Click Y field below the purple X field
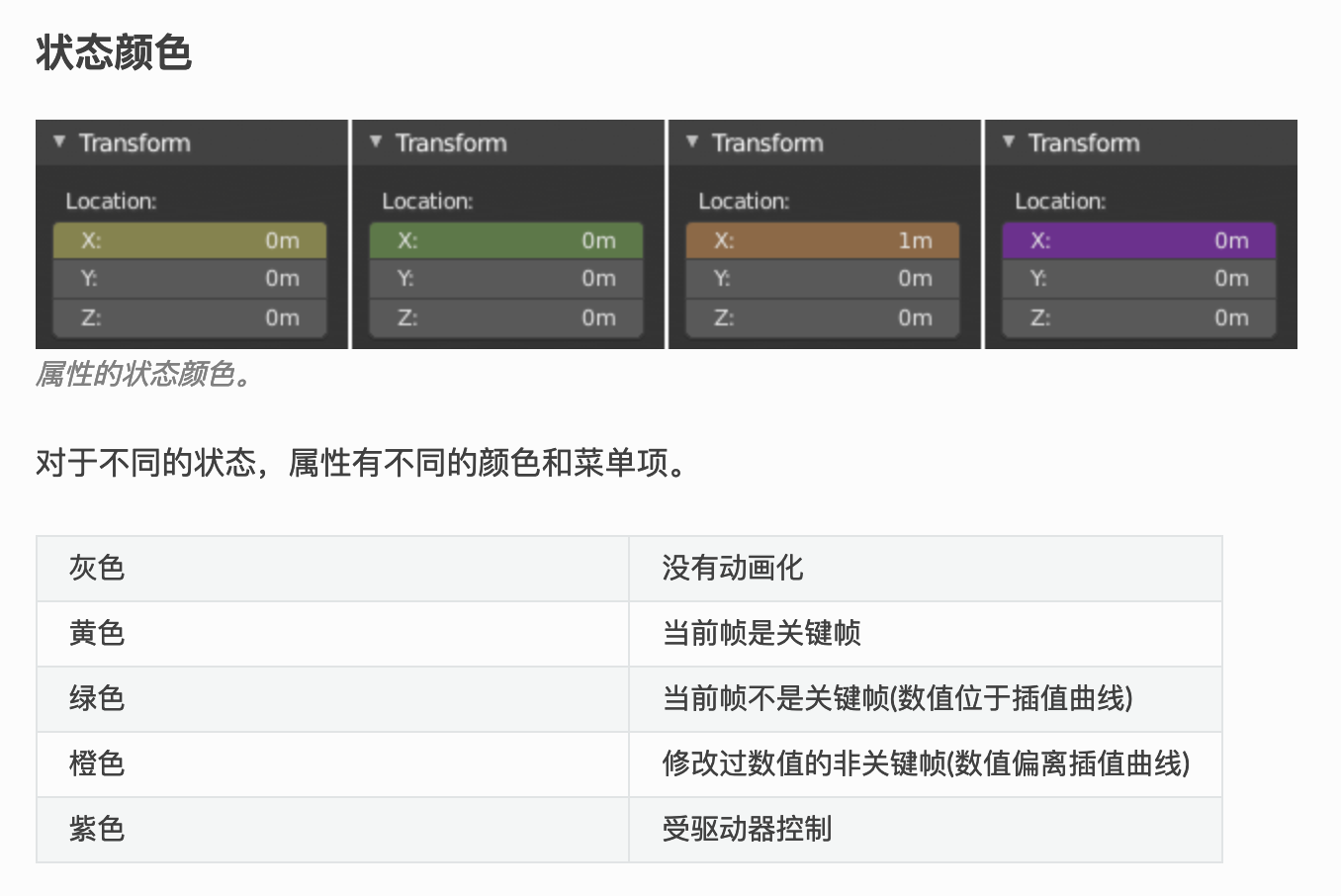1341x896 pixels. [1138, 279]
